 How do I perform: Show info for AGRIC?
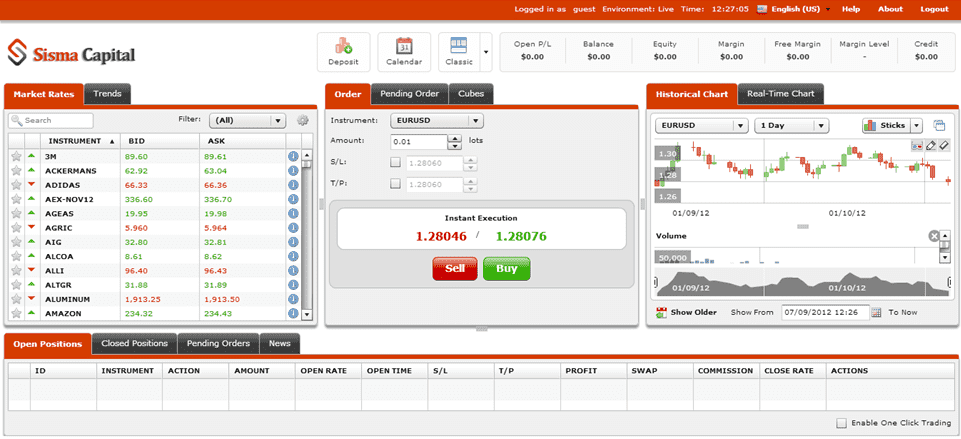293,227
